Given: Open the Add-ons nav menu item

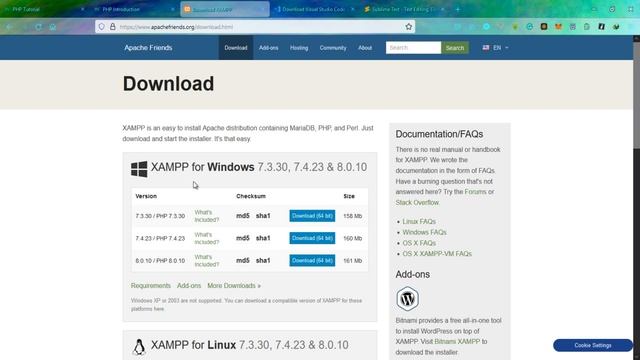Looking at the screenshot, I should (x=269, y=48).
